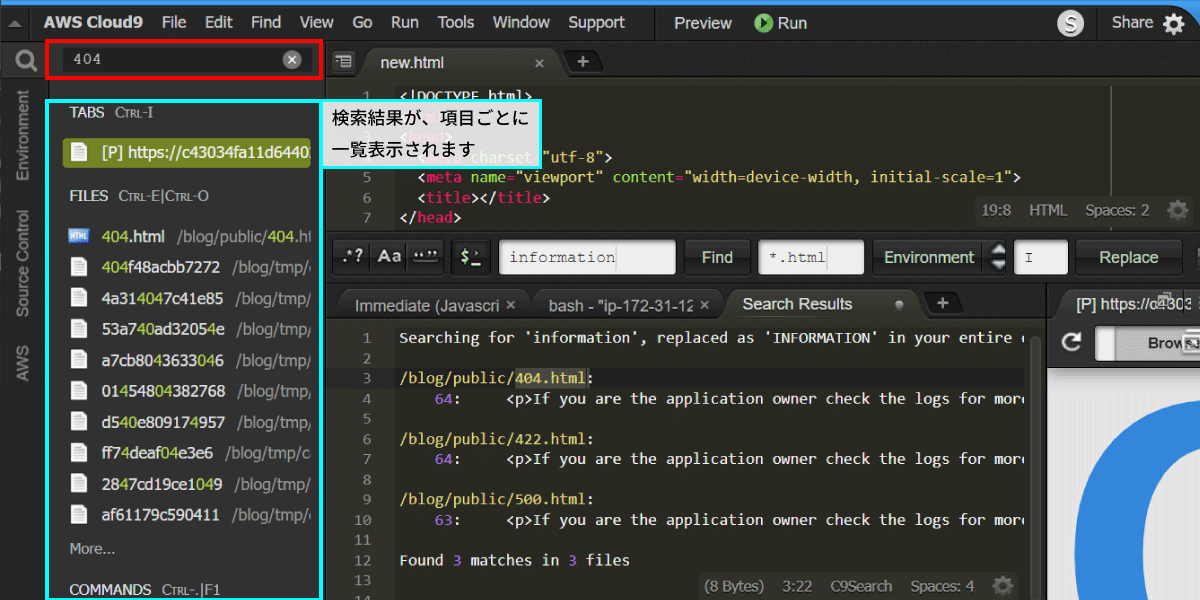Click the magnifier search icon in left sidebar
This screenshot has height=600, width=1200.
(x=25, y=61)
